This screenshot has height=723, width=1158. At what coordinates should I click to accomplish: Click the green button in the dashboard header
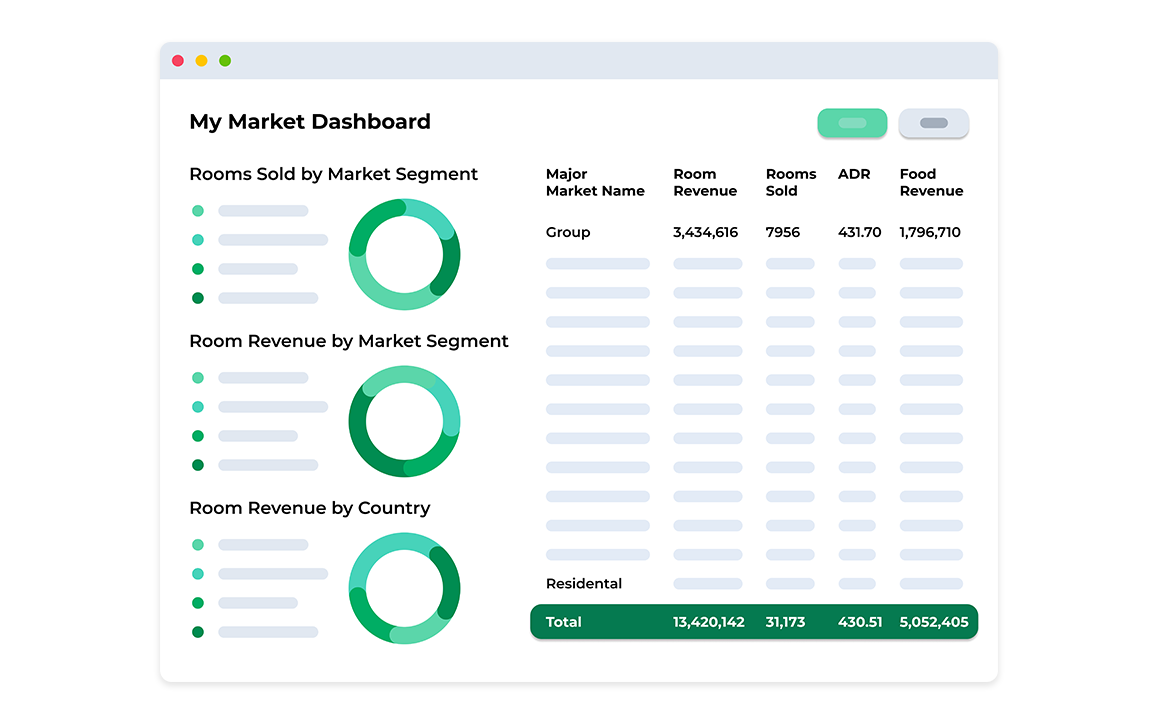coord(852,123)
